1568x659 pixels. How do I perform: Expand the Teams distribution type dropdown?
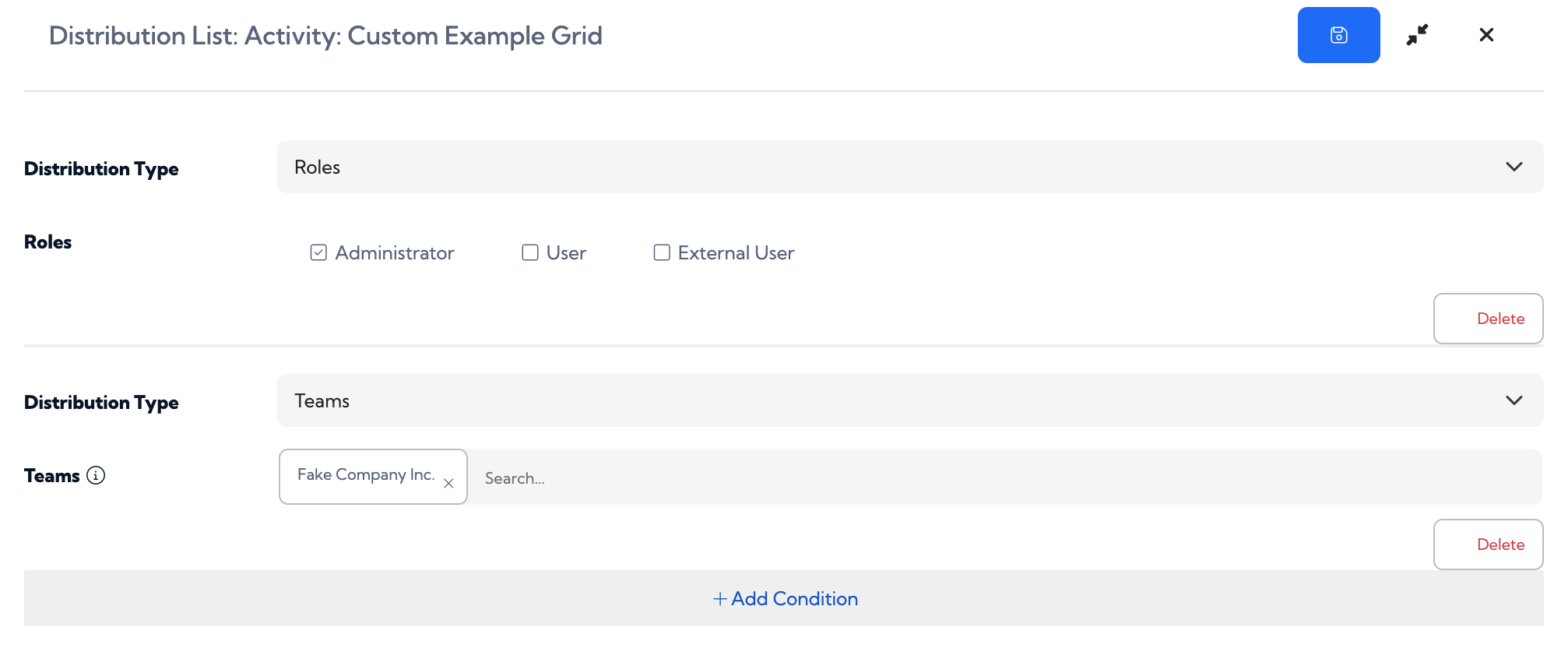909,400
